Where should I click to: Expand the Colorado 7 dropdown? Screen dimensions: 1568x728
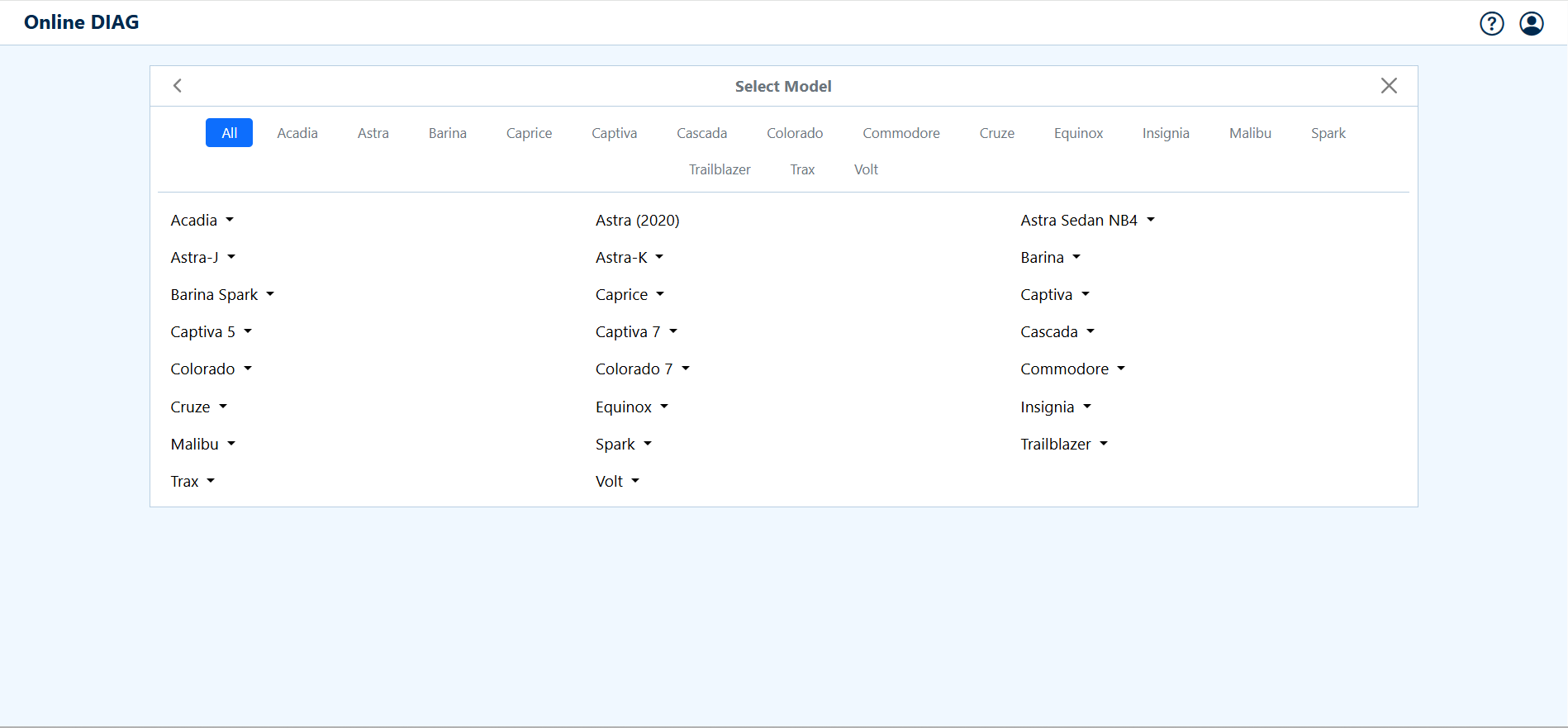tap(642, 369)
